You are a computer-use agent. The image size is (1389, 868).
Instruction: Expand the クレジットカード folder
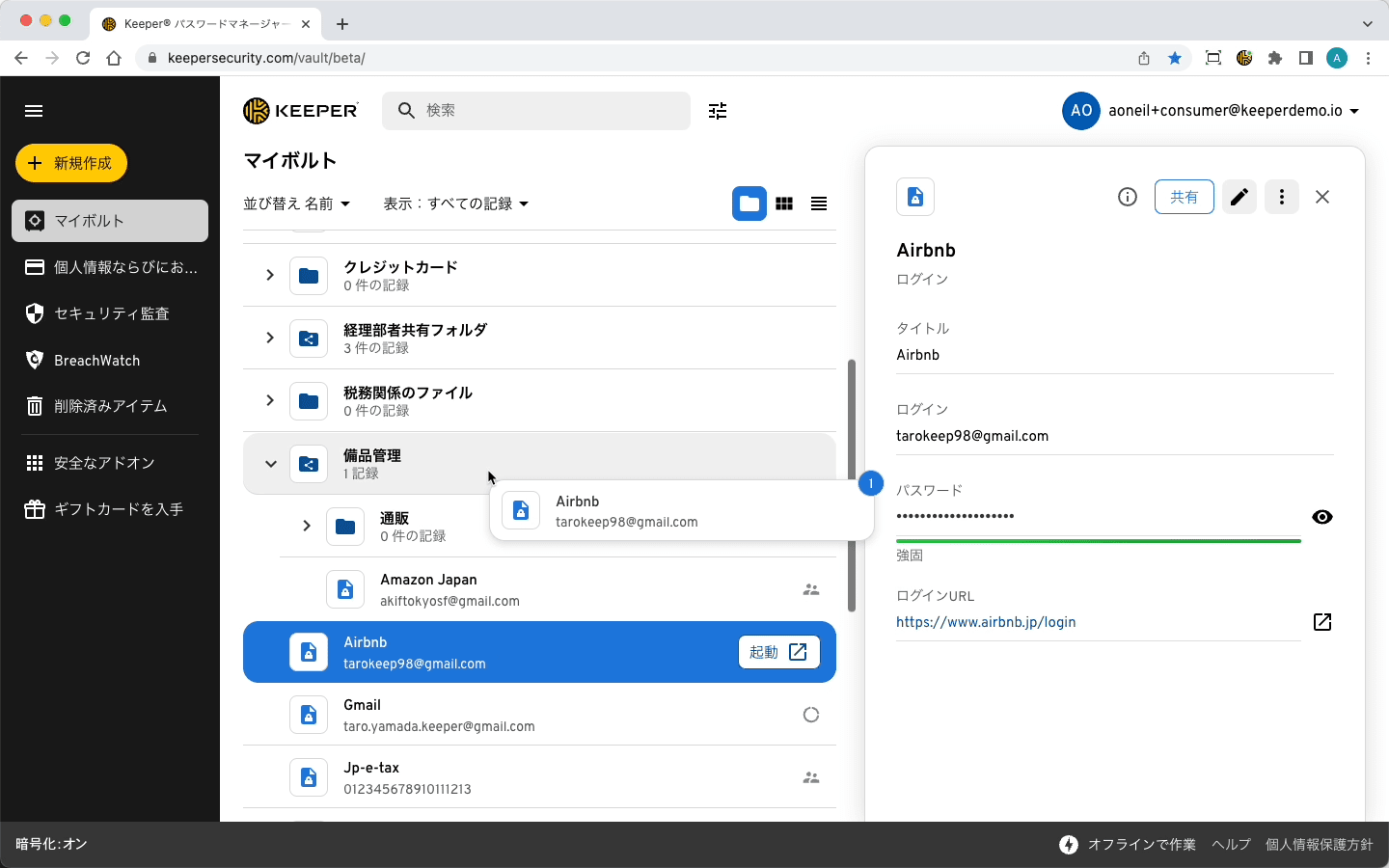[x=270, y=275]
